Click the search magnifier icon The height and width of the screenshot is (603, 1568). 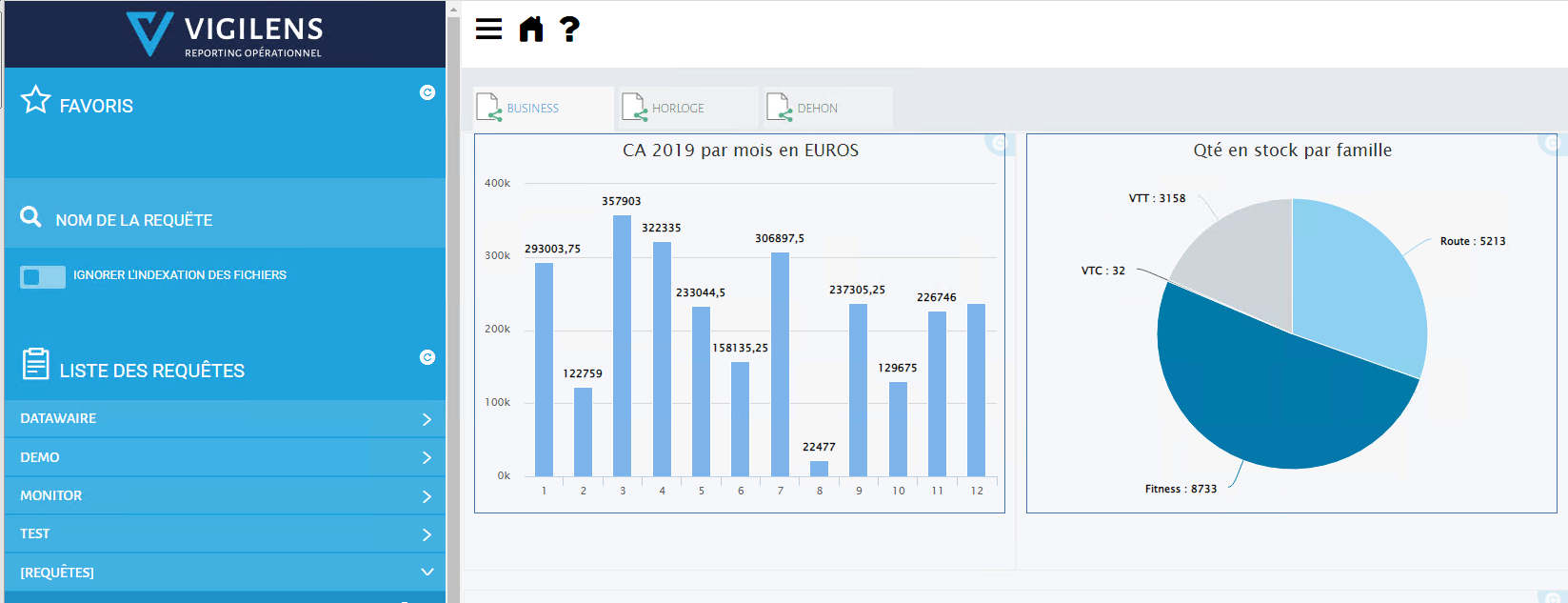coord(30,217)
